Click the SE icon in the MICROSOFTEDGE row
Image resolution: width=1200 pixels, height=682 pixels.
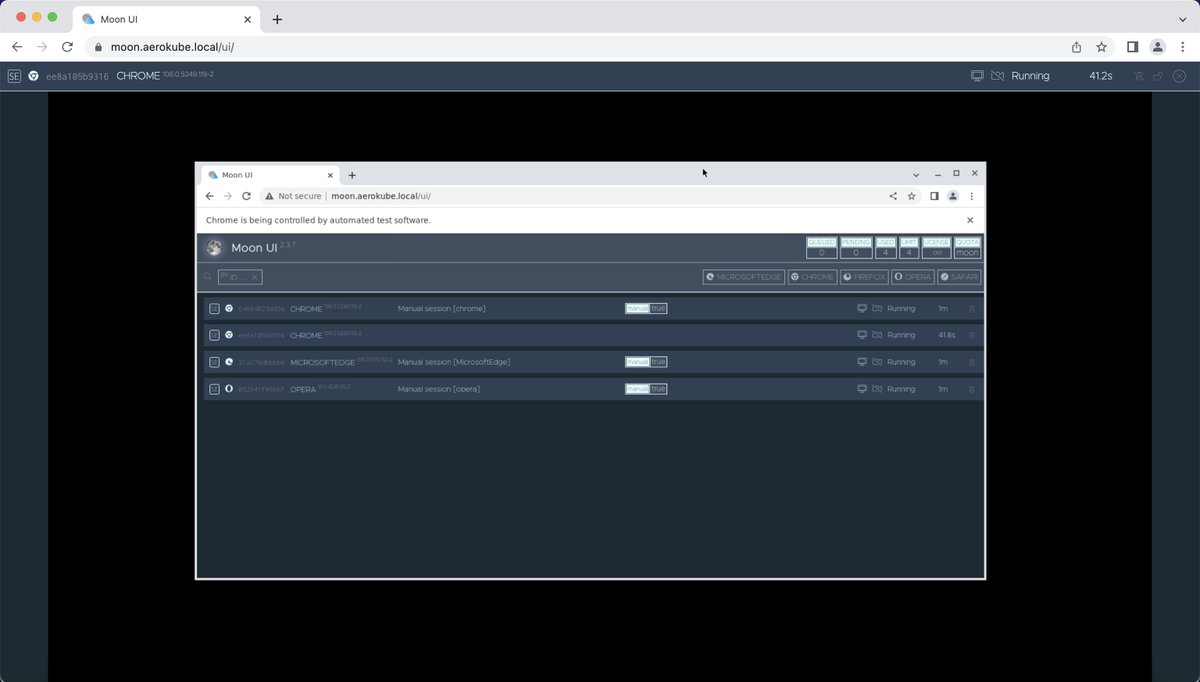(214, 362)
